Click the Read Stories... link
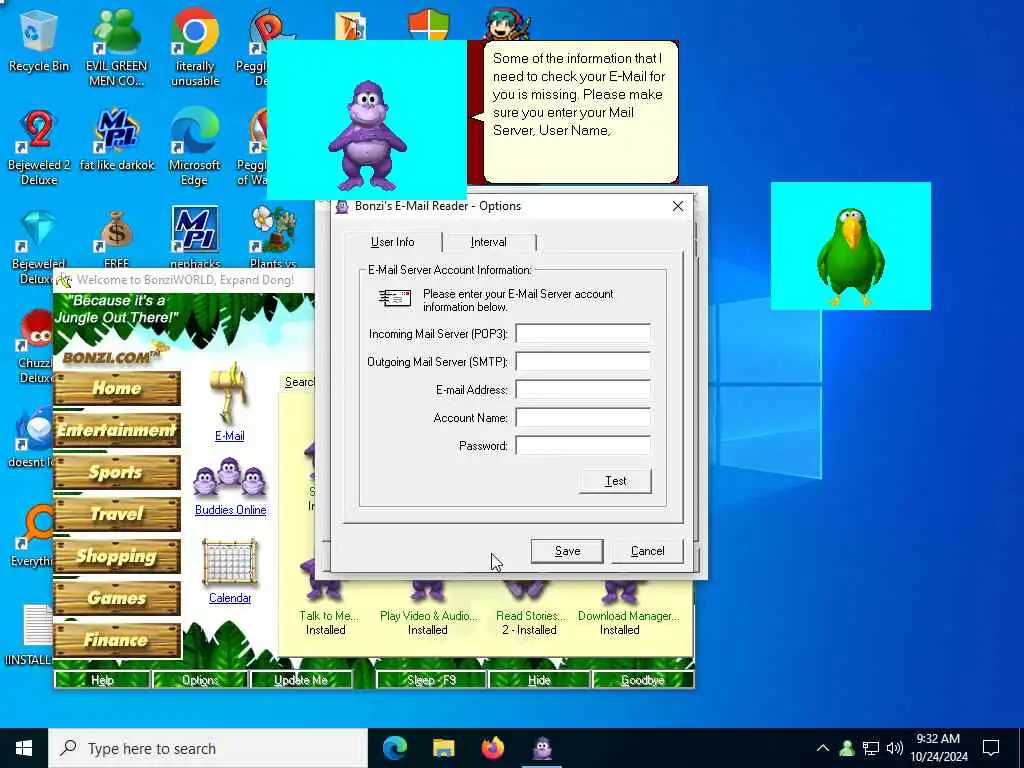1024x768 pixels. tap(531, 616)
